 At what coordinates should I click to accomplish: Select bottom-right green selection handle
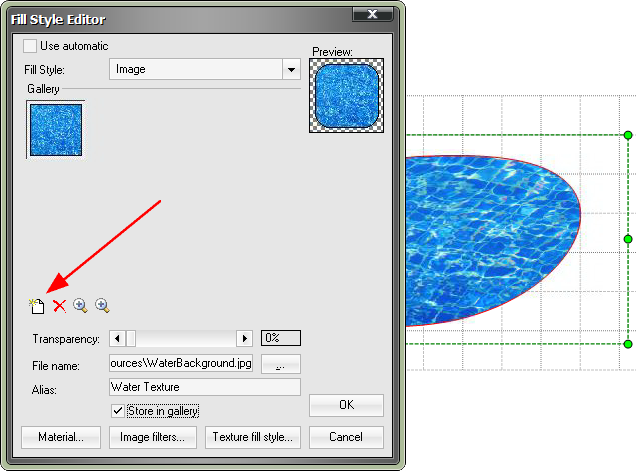628,344
